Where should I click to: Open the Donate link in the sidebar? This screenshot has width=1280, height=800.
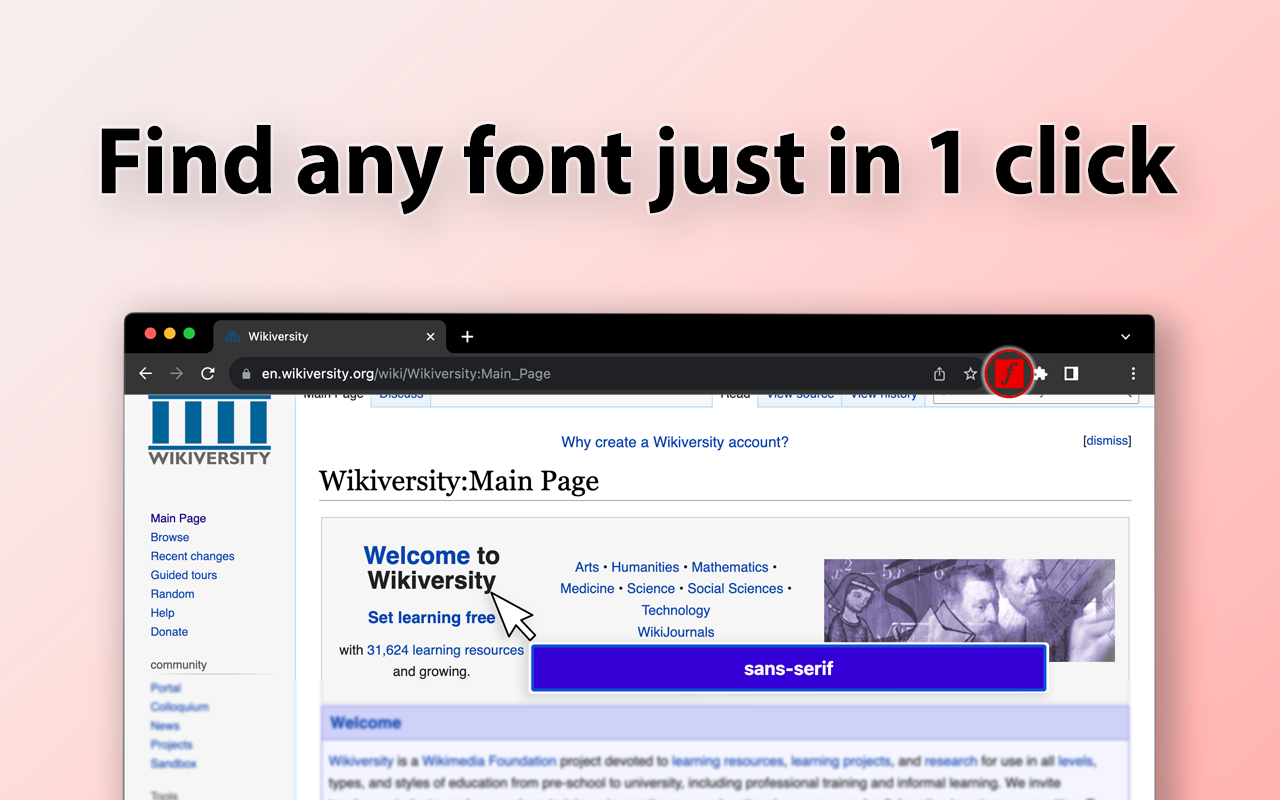pyautogui.click(x=169, y=631)
